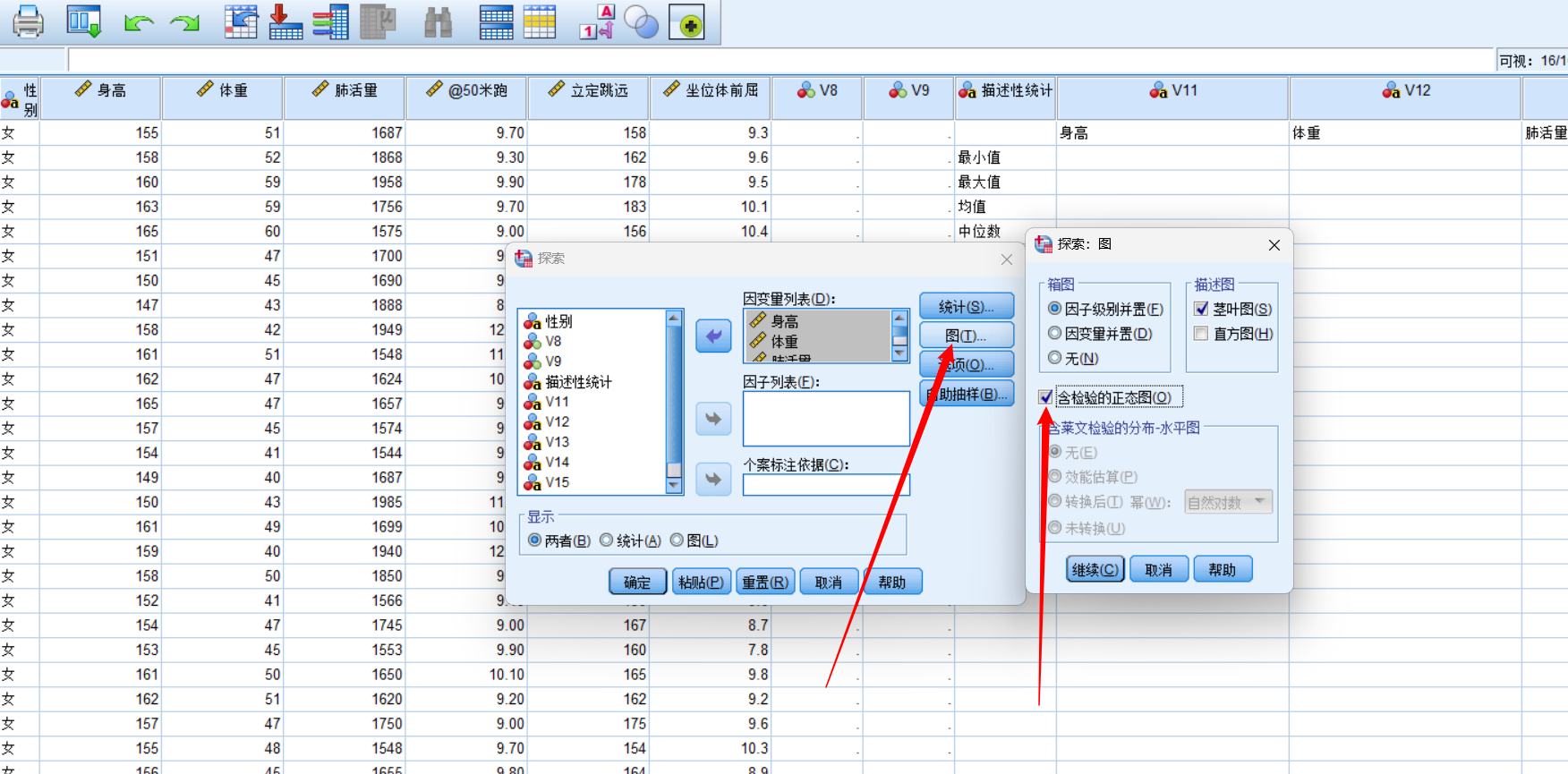1568x774 pixels.
Task: Click the 个案标注依据 input field
Action: pyautogui.click(x=826, y=484)
